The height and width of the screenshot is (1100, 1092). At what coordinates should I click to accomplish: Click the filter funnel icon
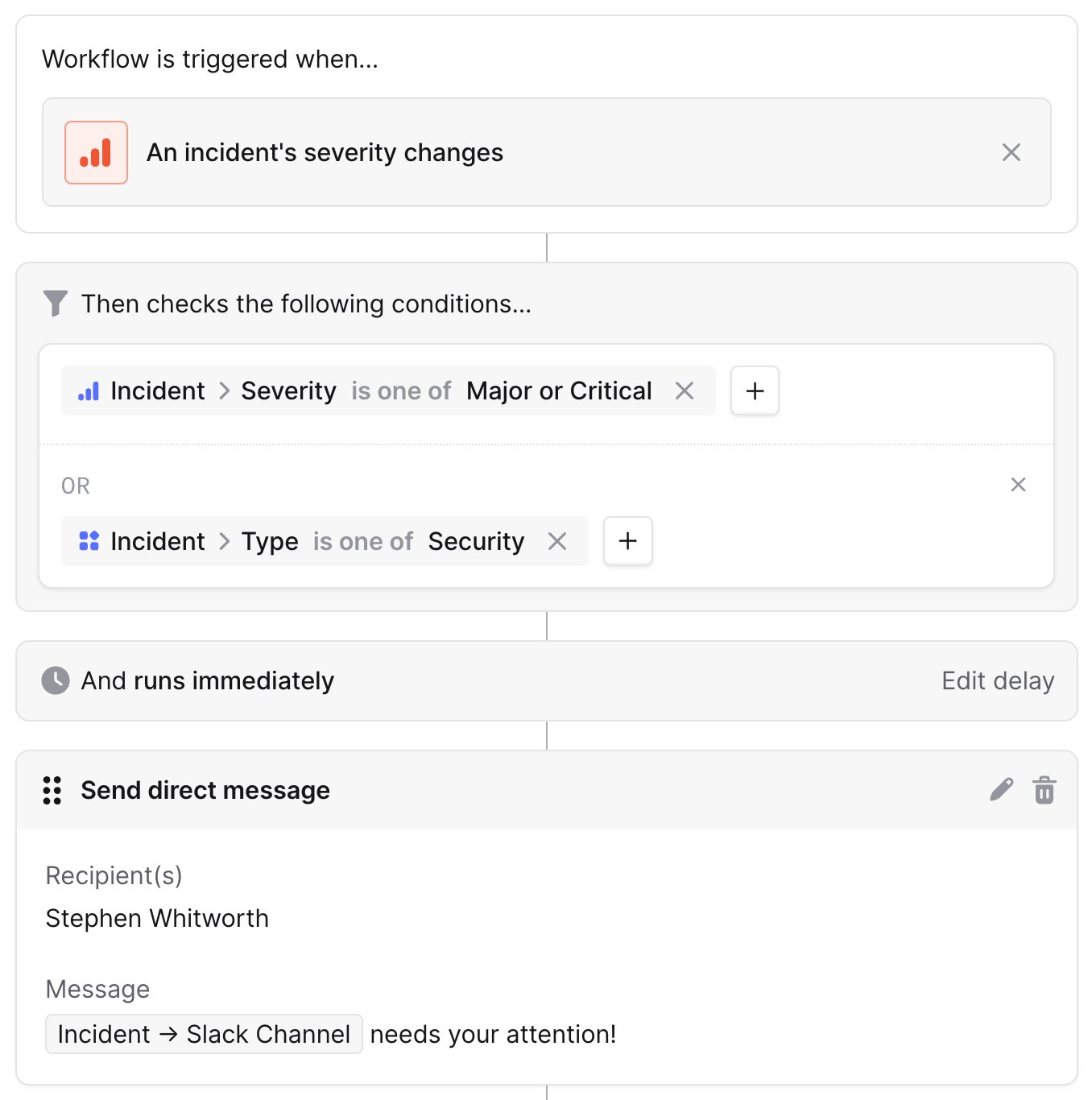56,304
